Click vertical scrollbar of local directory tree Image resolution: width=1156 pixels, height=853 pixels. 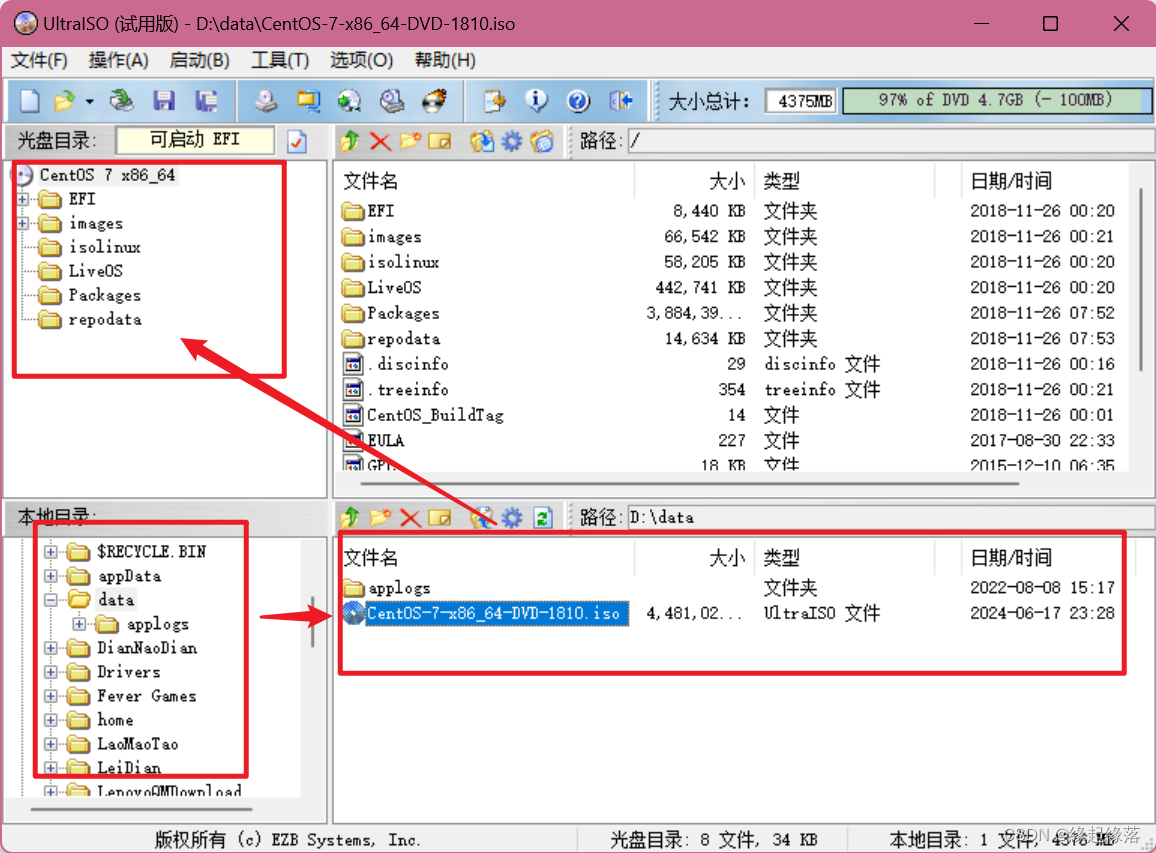tap(313, 622)
